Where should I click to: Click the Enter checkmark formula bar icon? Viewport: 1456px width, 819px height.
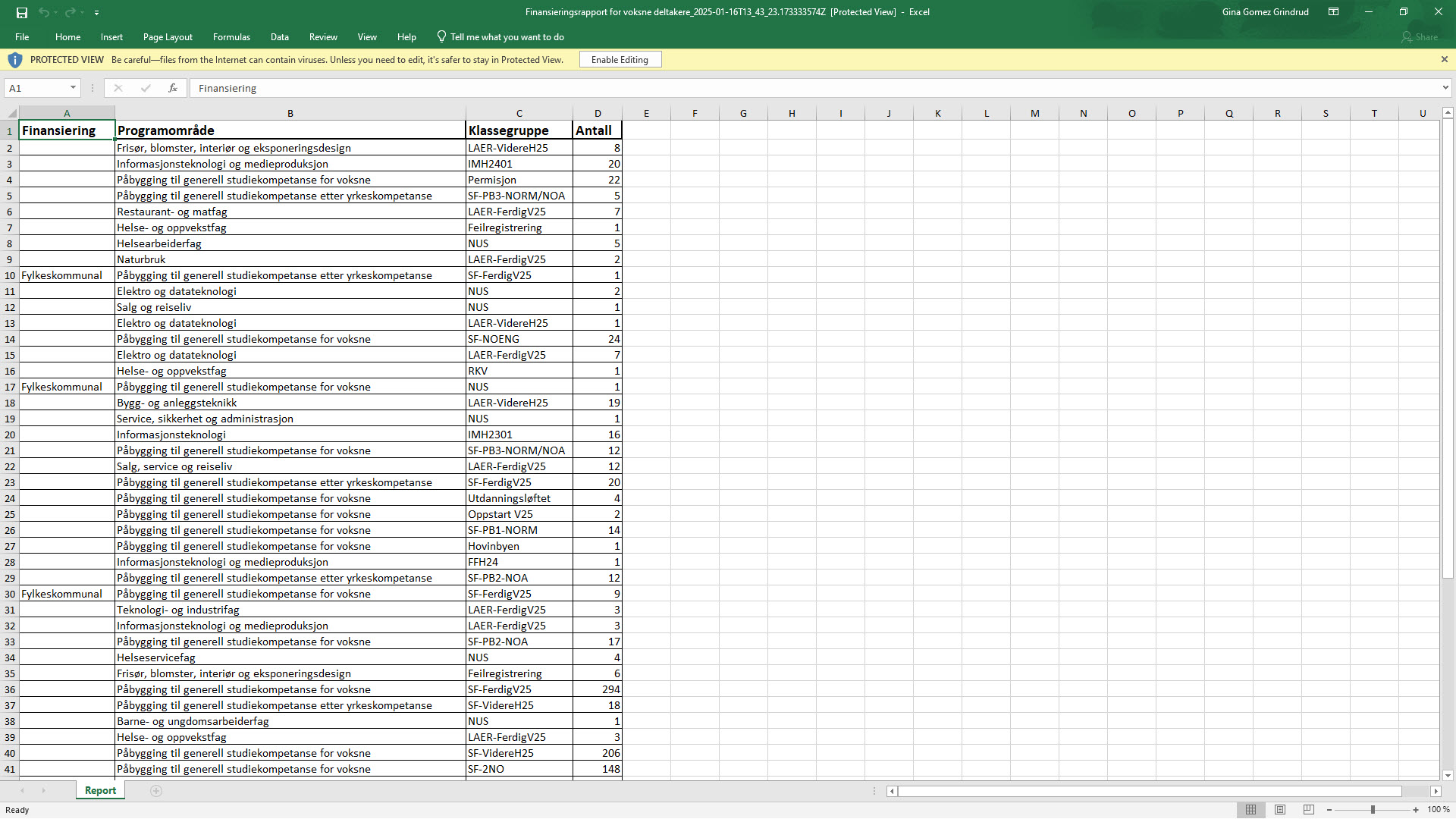(x=146, y=88)
